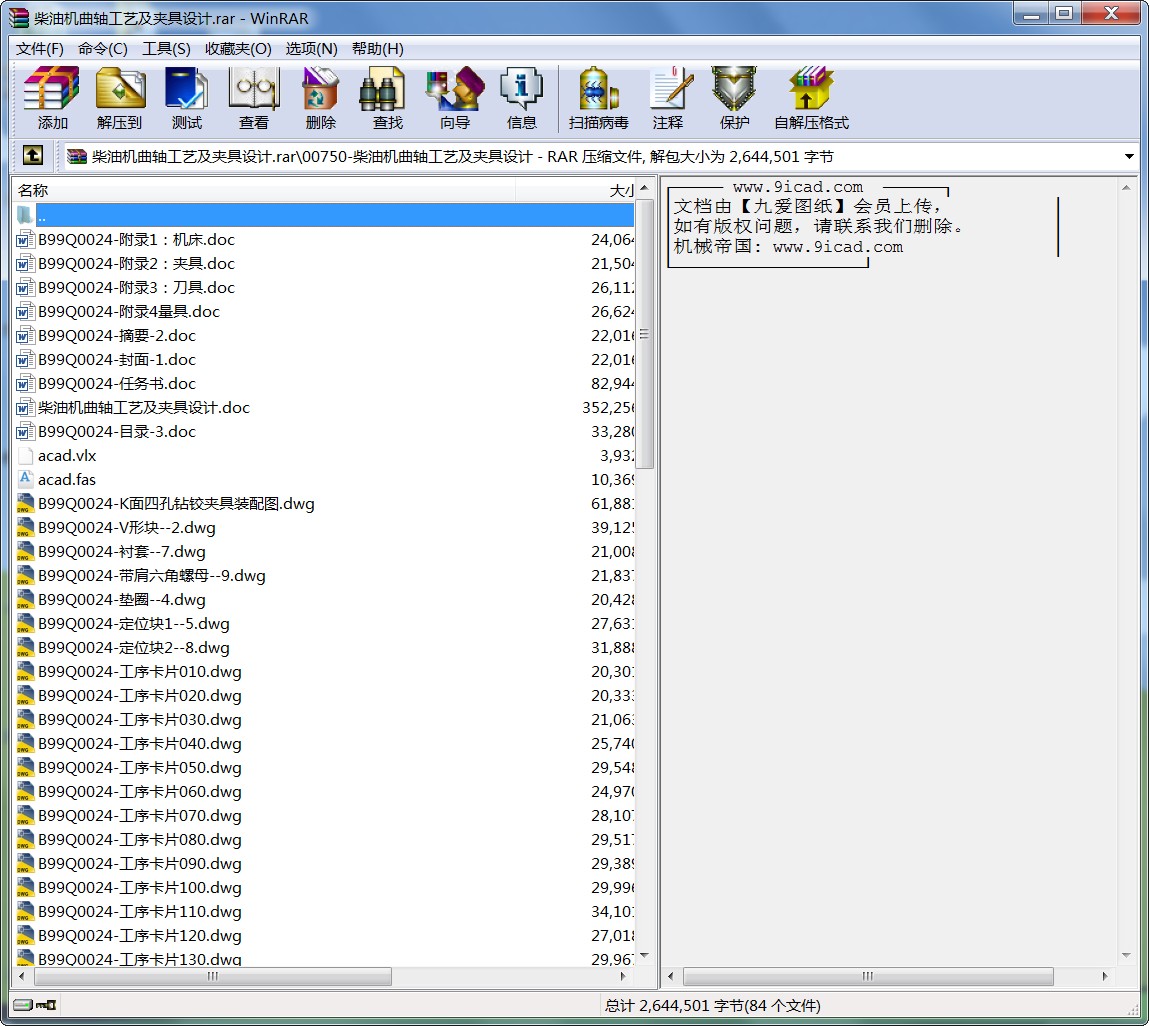Click the parent folder ".." icon

25,215
